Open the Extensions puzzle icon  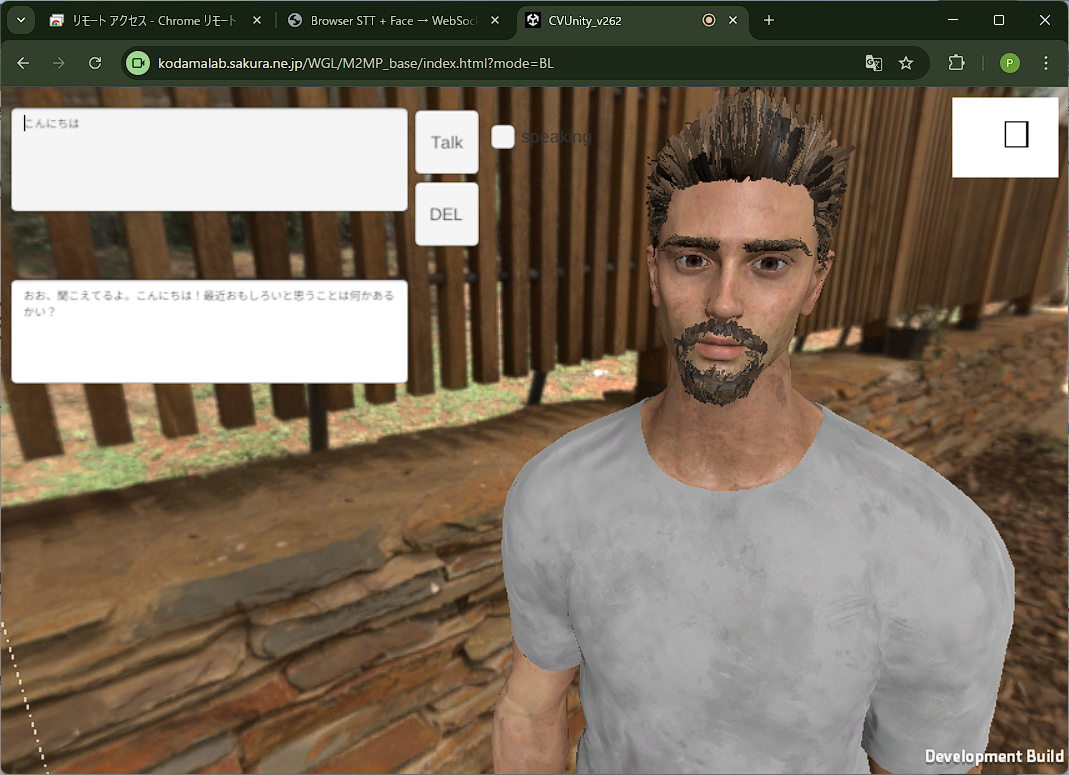point(956,63)
